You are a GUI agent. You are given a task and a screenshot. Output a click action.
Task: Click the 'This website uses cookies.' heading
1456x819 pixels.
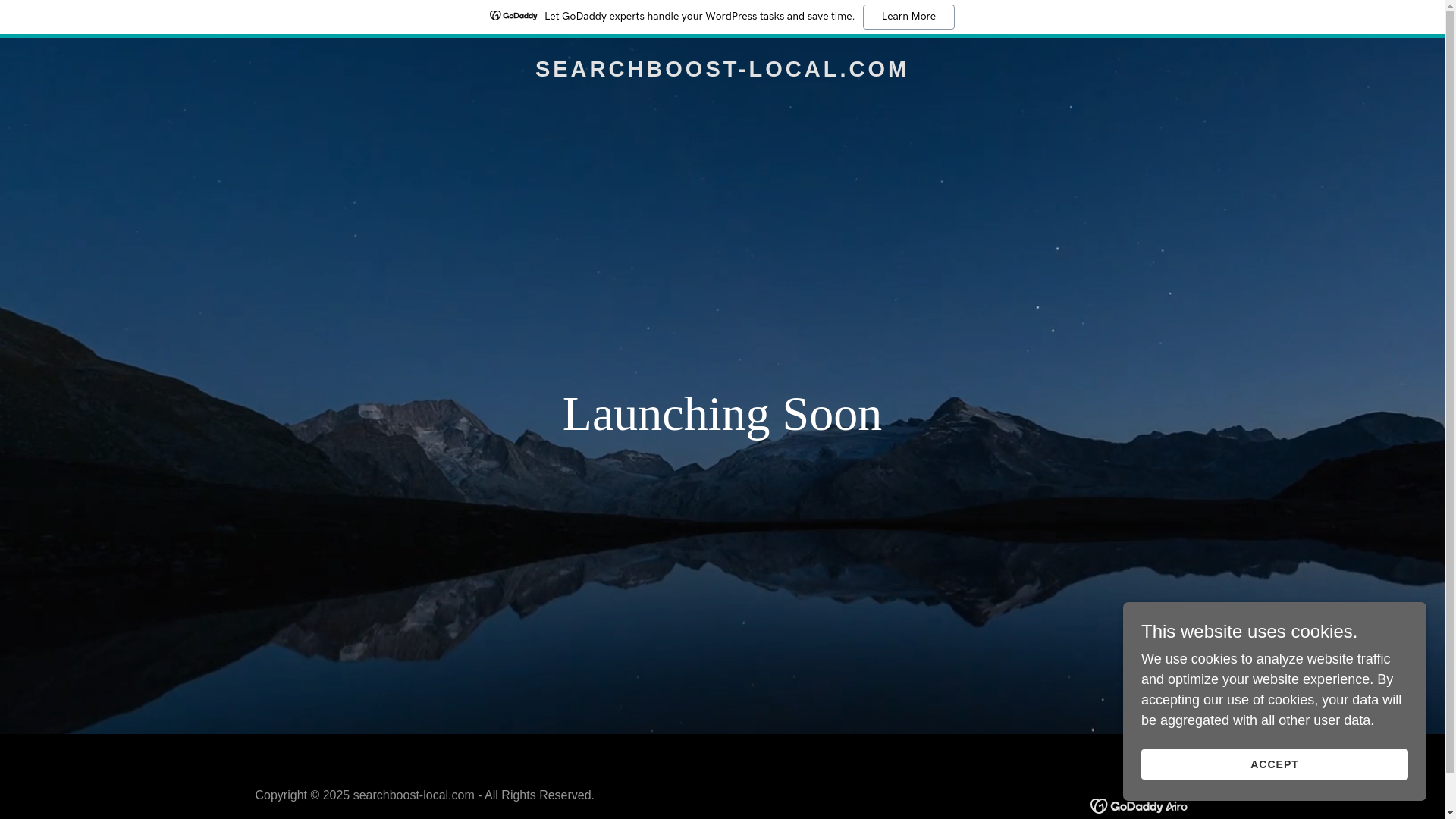pyautogui.click(x=1249, y=632)
